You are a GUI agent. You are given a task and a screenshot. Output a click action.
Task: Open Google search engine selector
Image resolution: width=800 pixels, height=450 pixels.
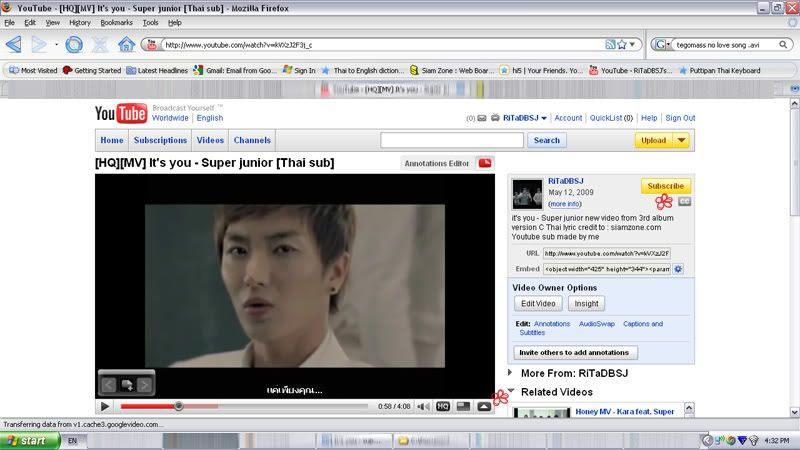pos(662,45)
